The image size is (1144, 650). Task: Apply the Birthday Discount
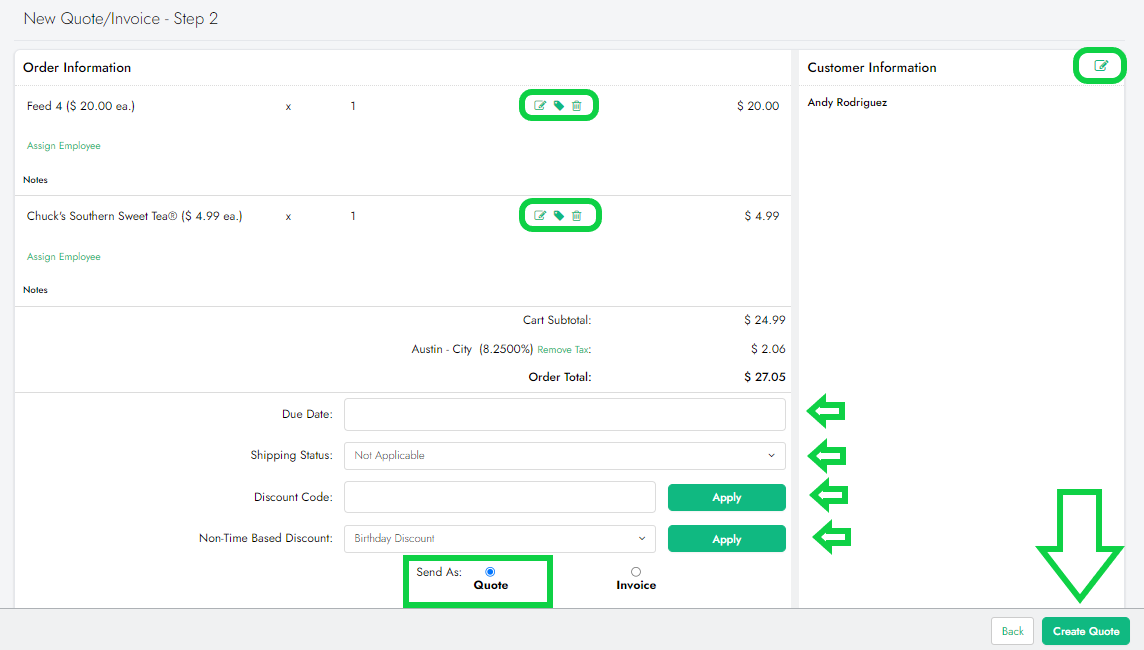tap(726, 539)
